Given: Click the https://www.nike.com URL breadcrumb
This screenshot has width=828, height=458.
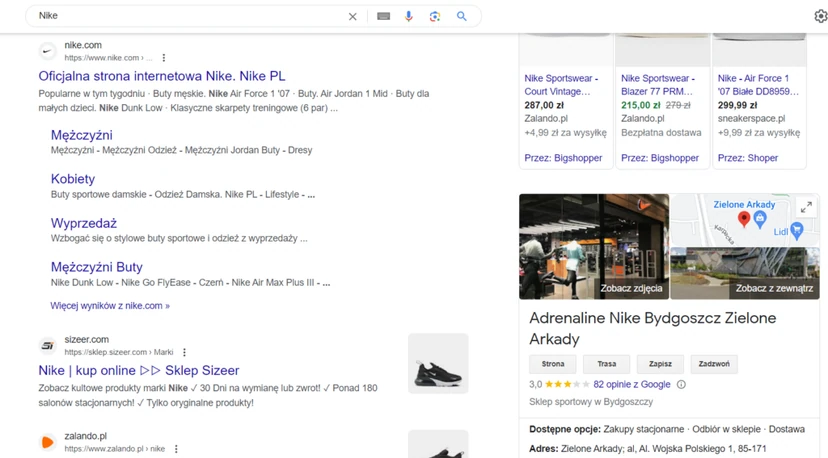Looking at the screenshot, I should pyautogui.click(x=108, y=58).
